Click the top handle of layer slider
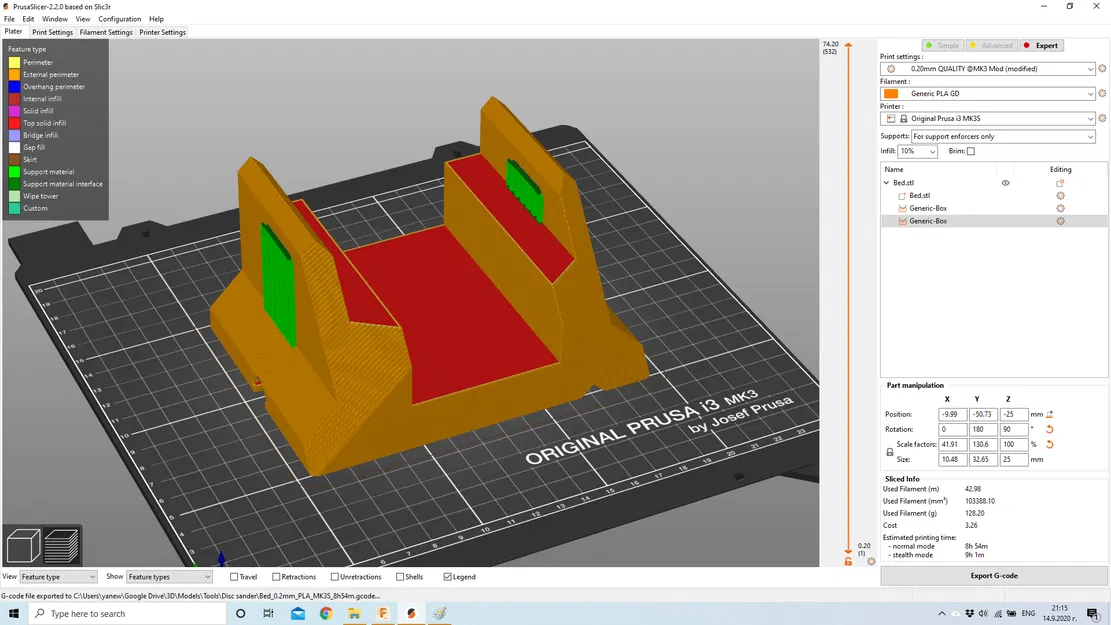The height and width of the screenshot is (625, 1111). [x=848, y=45]
